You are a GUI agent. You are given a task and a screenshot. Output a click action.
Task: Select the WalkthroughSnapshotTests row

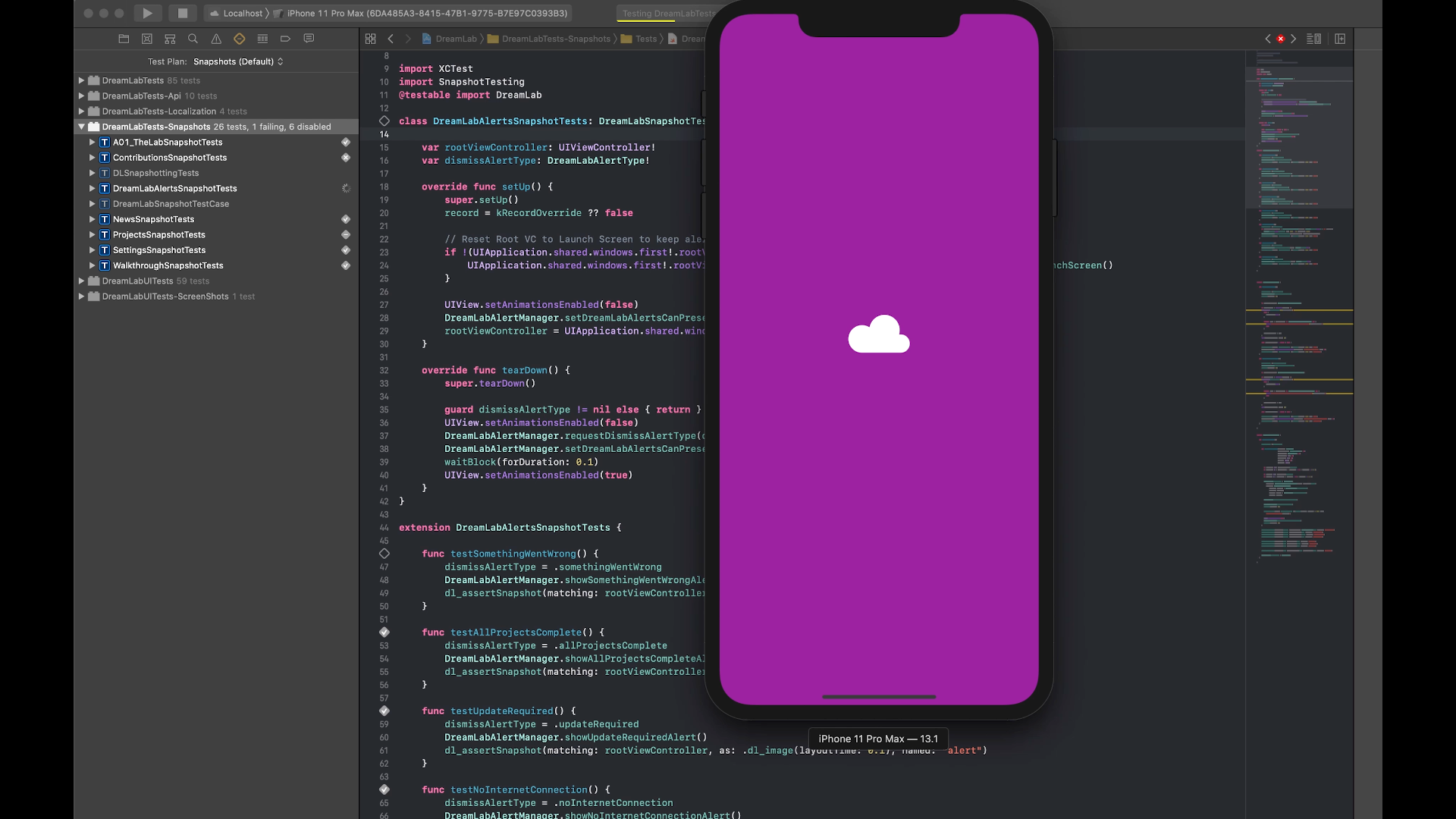[216, 265]
